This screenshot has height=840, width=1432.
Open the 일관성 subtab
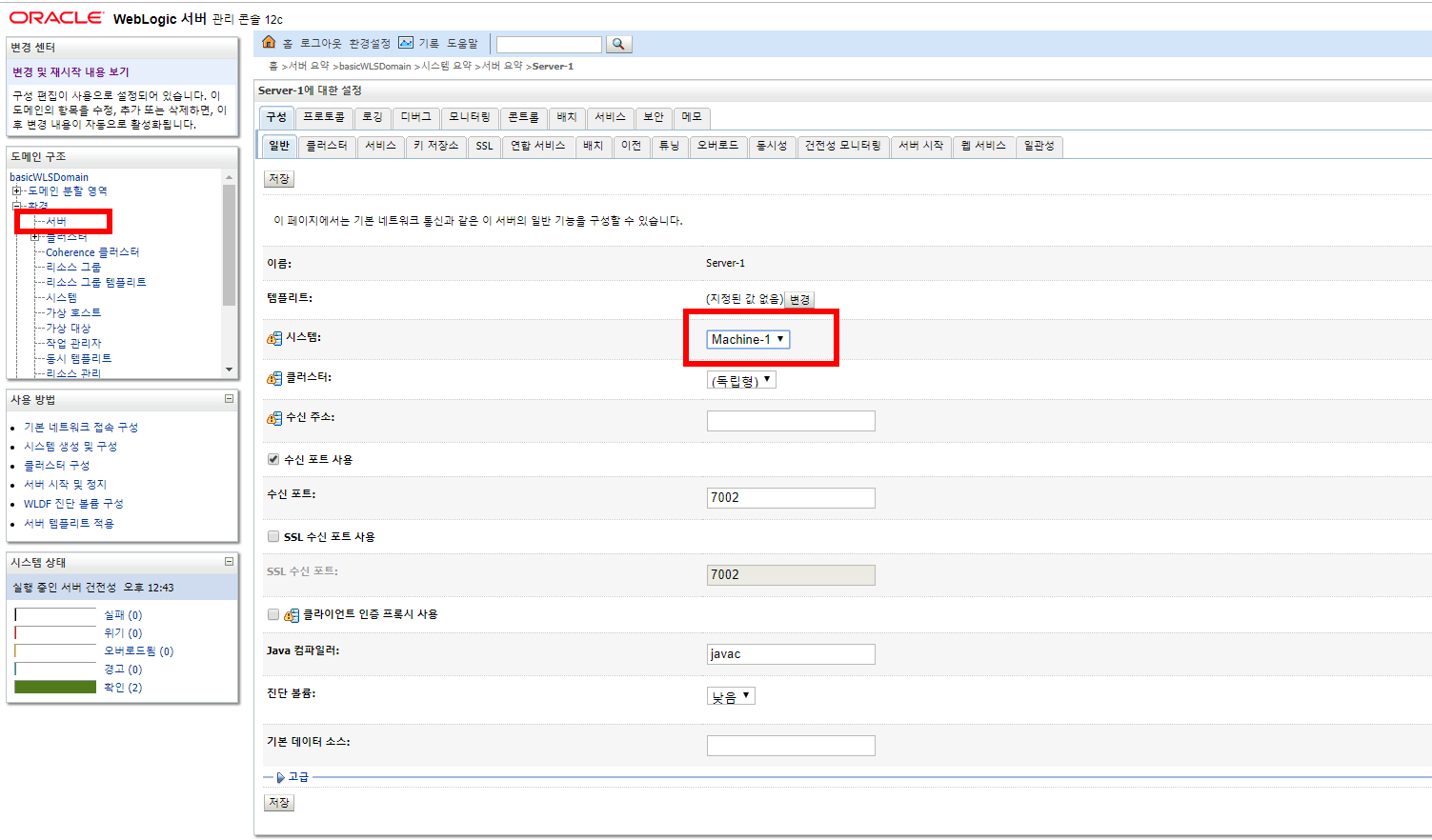(1039, 146)
